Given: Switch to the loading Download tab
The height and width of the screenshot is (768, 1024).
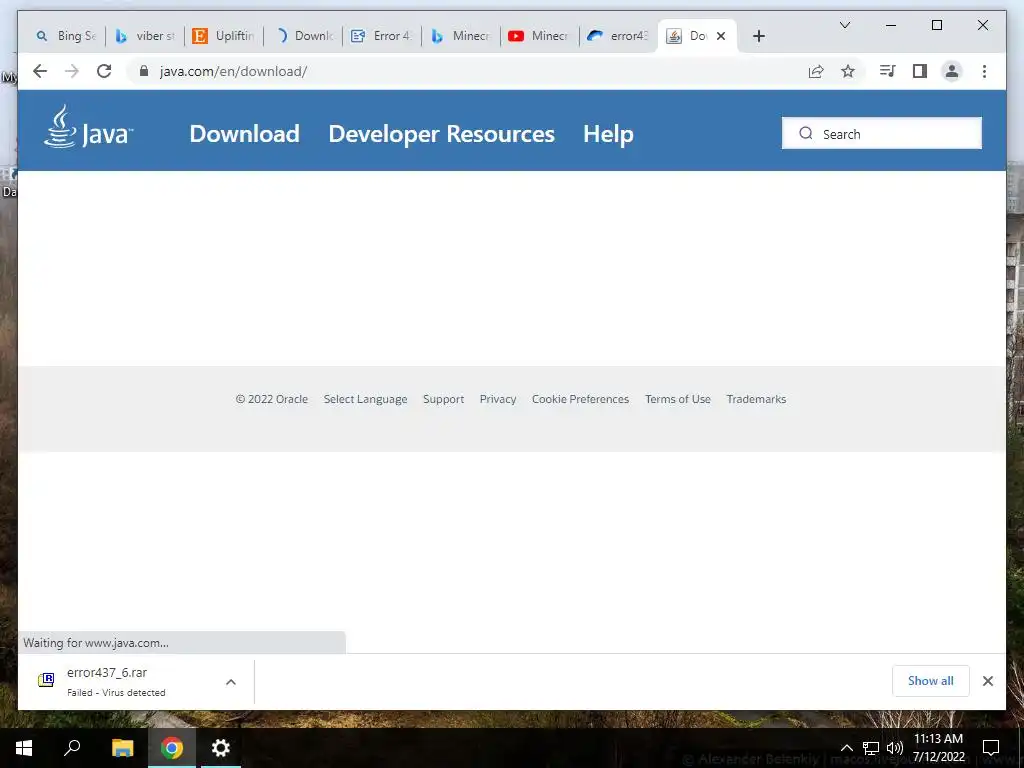Looking at the screenshot, I should (304, 36).
